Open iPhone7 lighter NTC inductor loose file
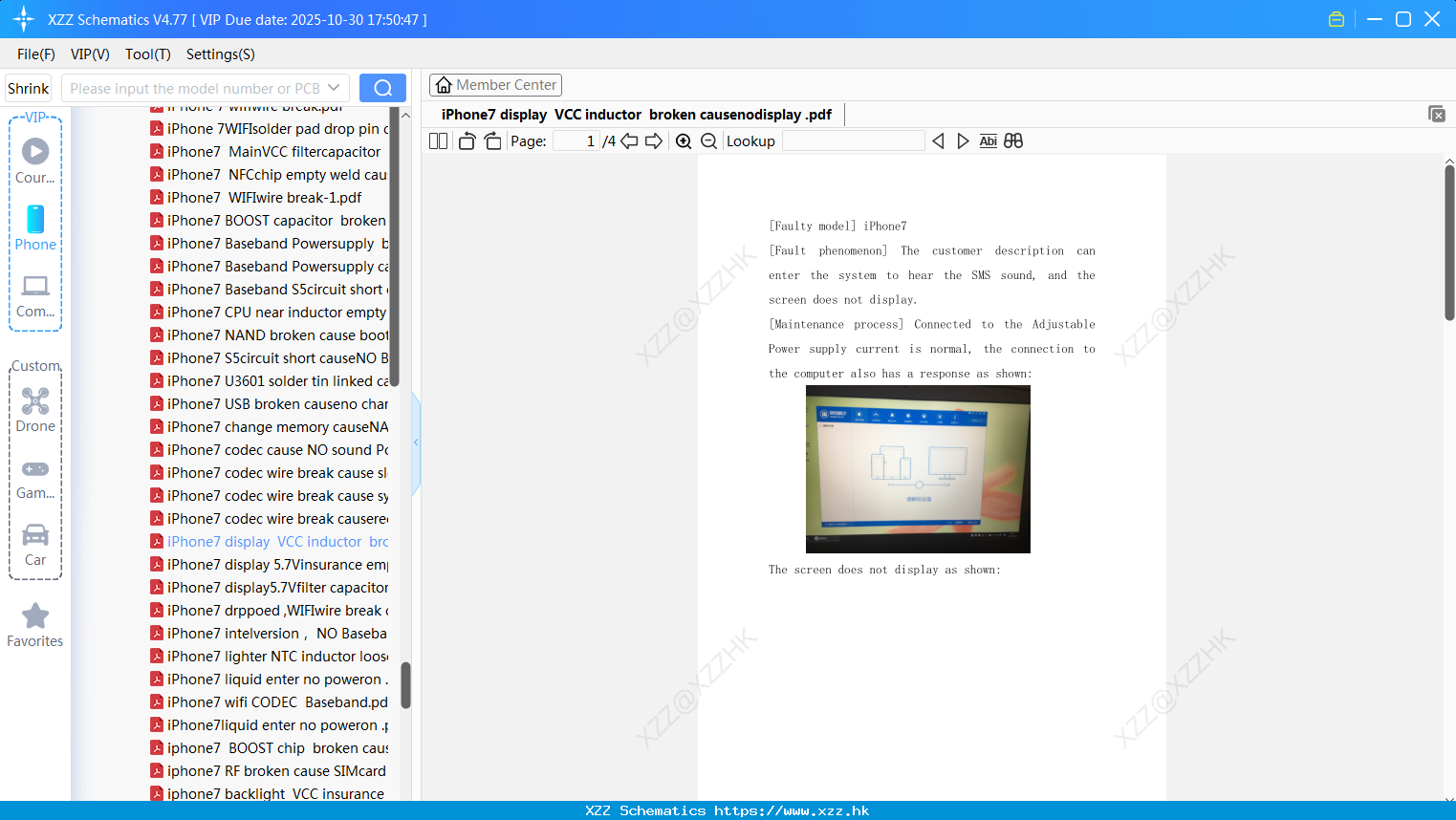 point(270,657)
